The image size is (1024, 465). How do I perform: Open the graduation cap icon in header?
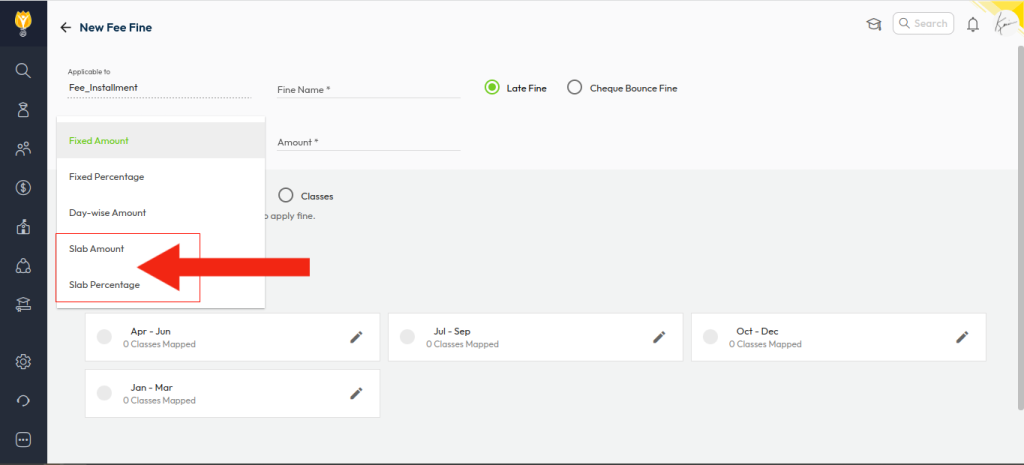click(x=873, y=24)
